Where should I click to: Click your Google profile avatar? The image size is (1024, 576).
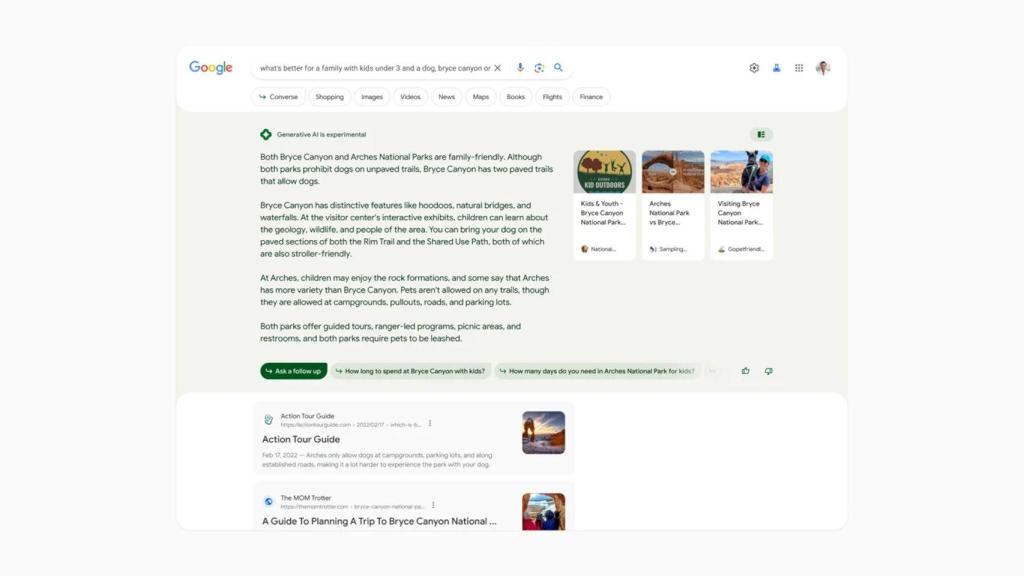point(823,67)
